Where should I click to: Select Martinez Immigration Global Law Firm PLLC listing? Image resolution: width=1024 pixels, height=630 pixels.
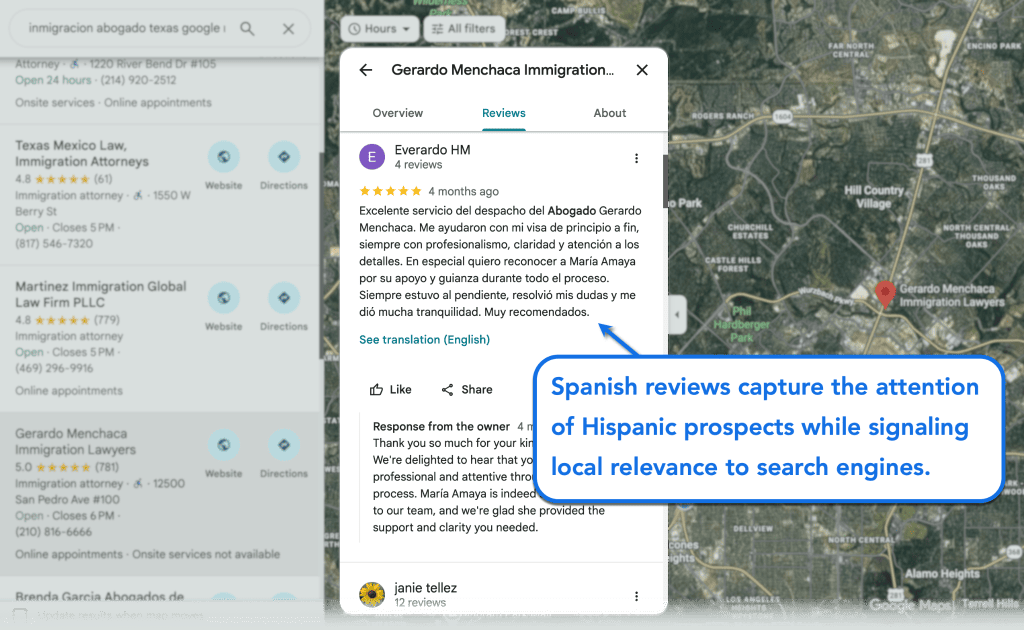click(101, 294)
